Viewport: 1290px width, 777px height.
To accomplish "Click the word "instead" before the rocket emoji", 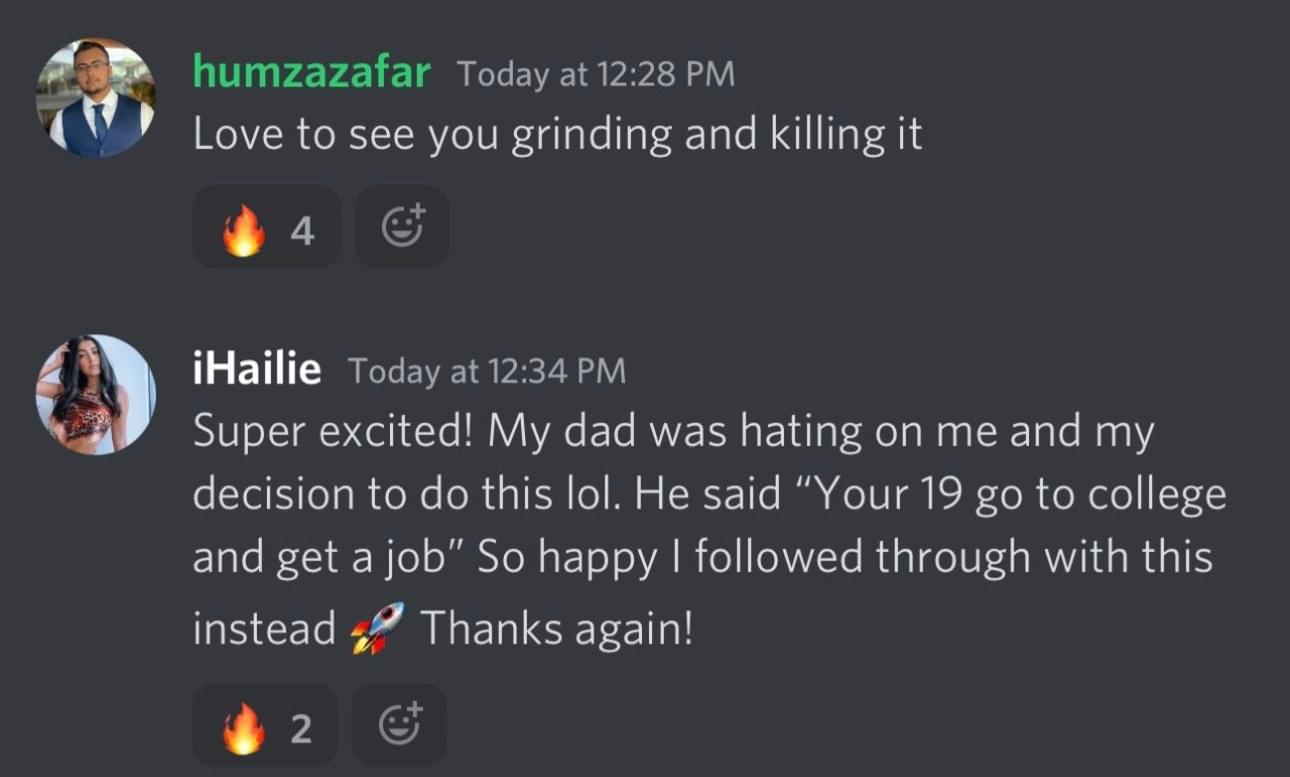I will [264, 628].
